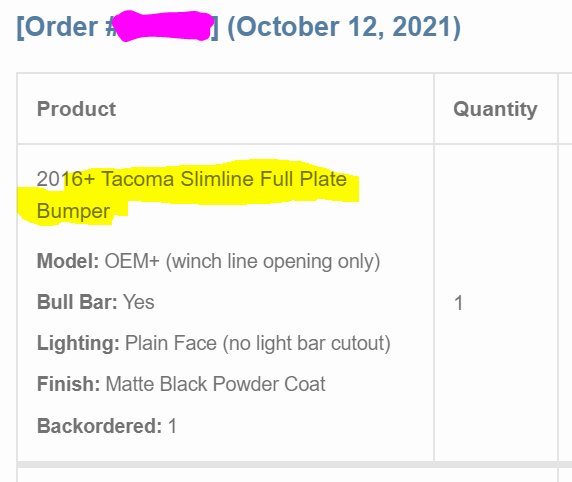This screenshot has width=572, height=482.
Task: Click OEM+ winch line opening only text
Action: tap(242, 261)
